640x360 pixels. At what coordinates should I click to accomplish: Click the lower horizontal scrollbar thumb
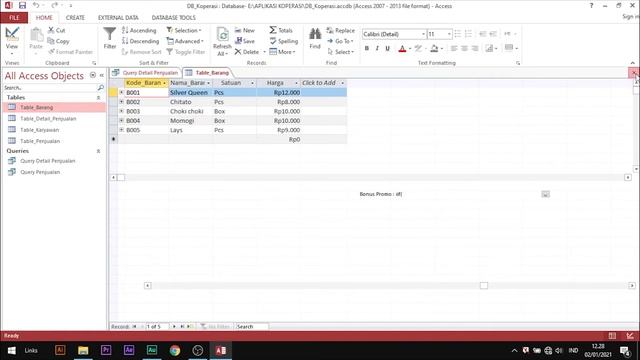(x=484, y=286)
